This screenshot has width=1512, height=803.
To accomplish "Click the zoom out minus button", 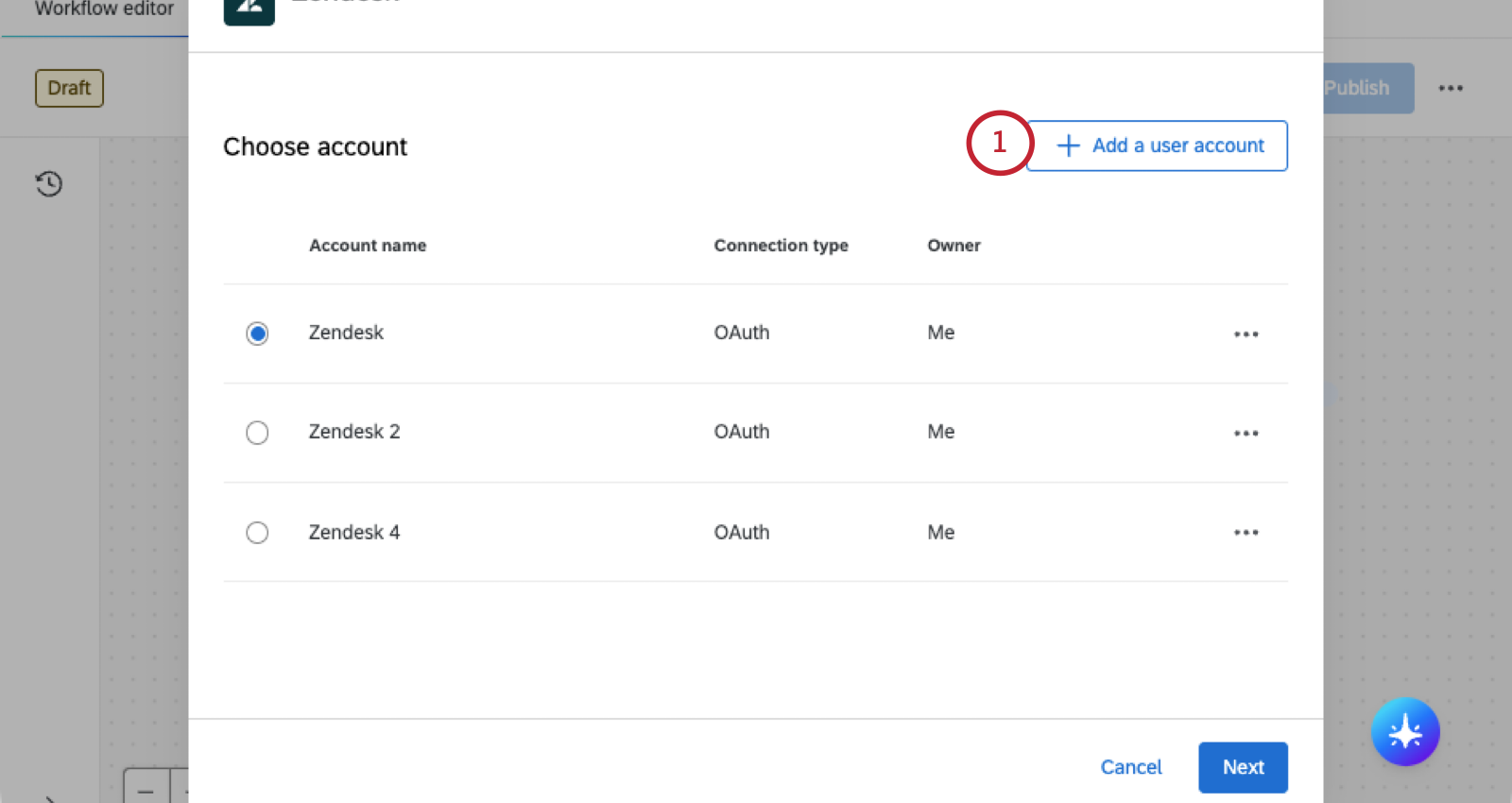I will tap(146, 789).
